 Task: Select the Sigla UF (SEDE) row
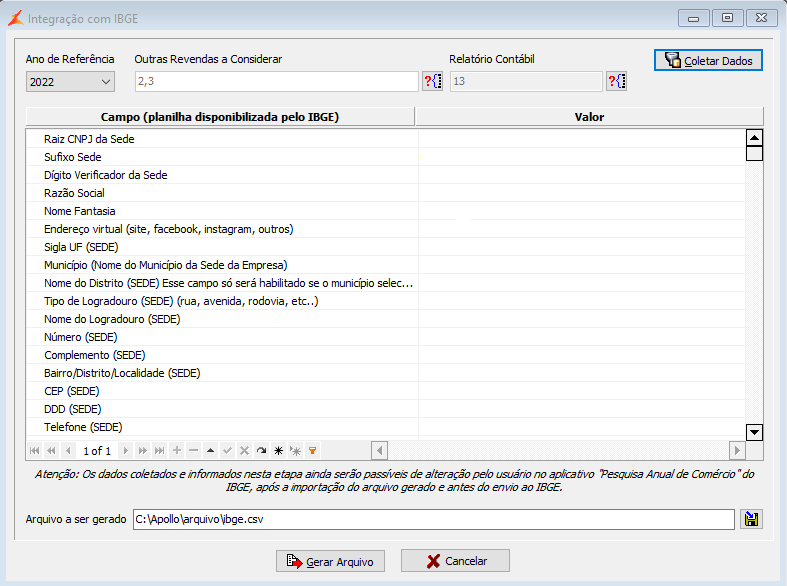coord(385,247)
